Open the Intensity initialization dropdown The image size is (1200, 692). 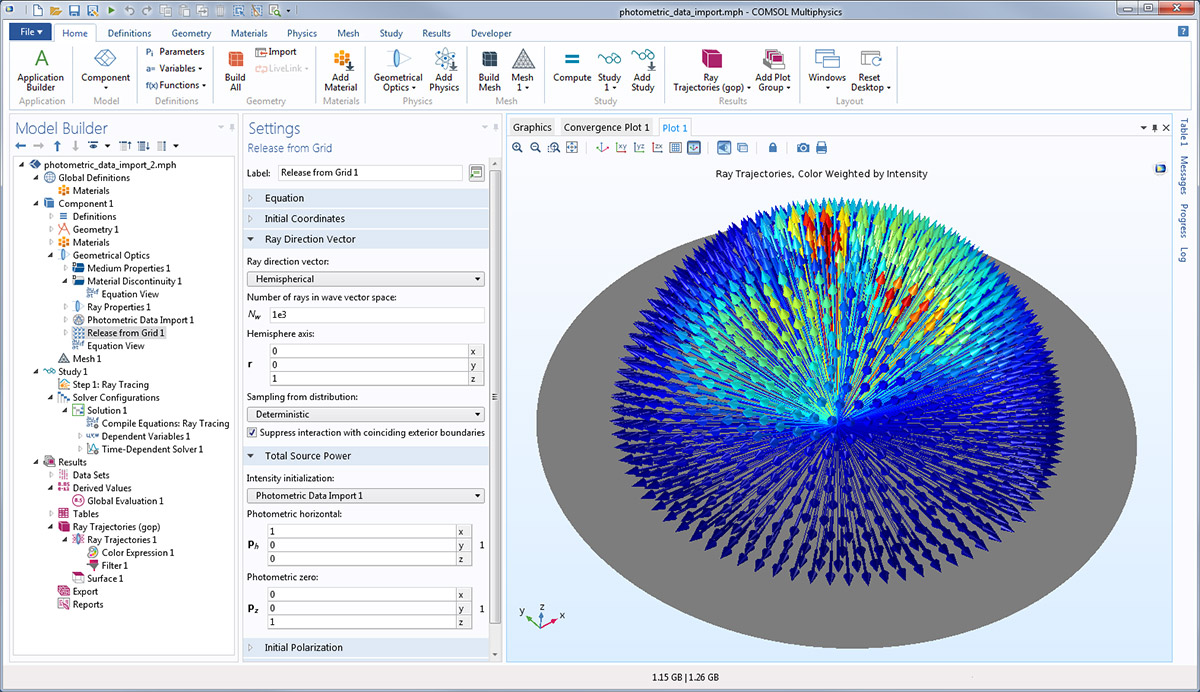tap(366, 495)
